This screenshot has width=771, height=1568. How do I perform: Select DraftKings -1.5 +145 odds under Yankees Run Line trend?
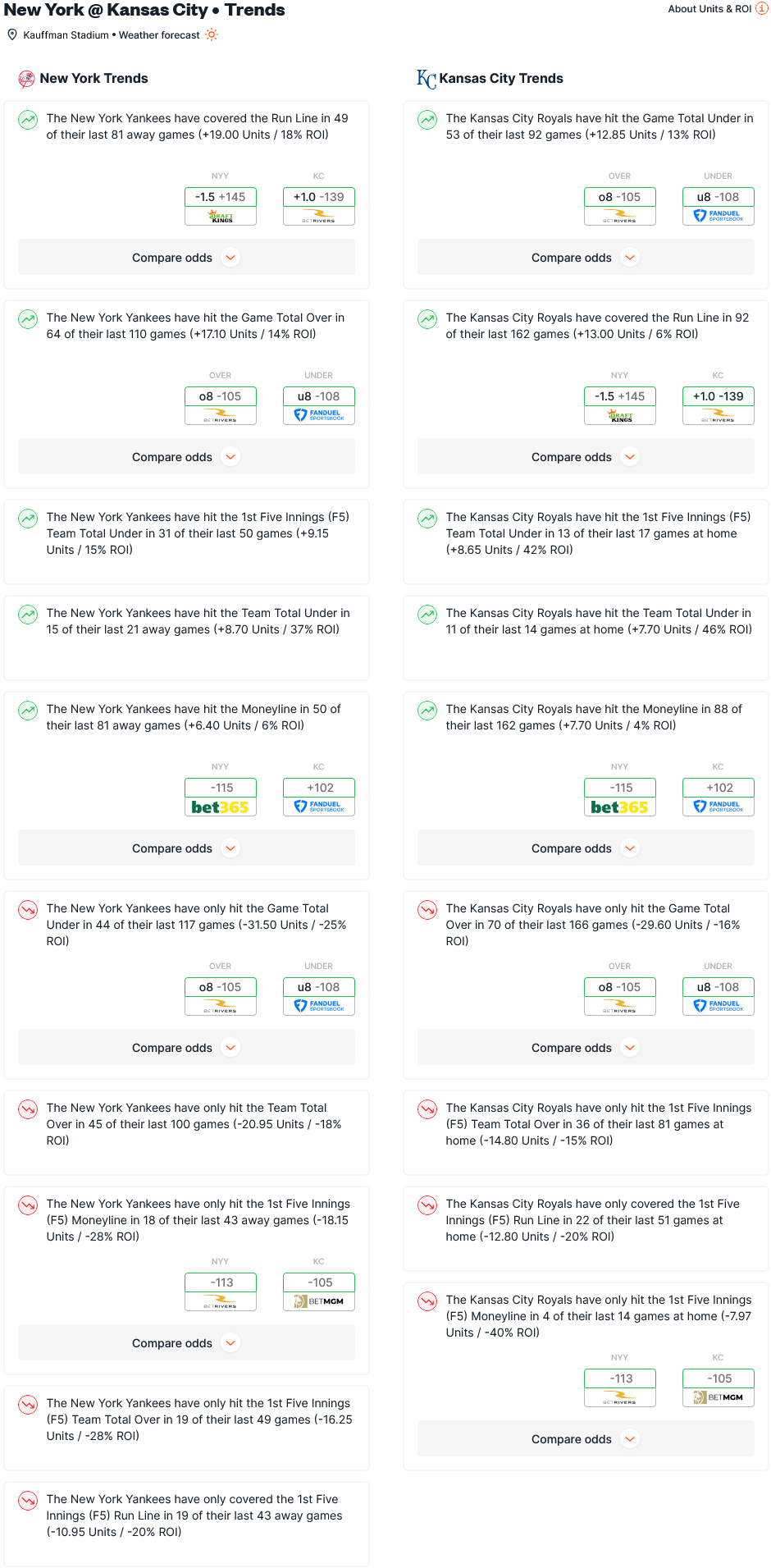coord(221,206)
